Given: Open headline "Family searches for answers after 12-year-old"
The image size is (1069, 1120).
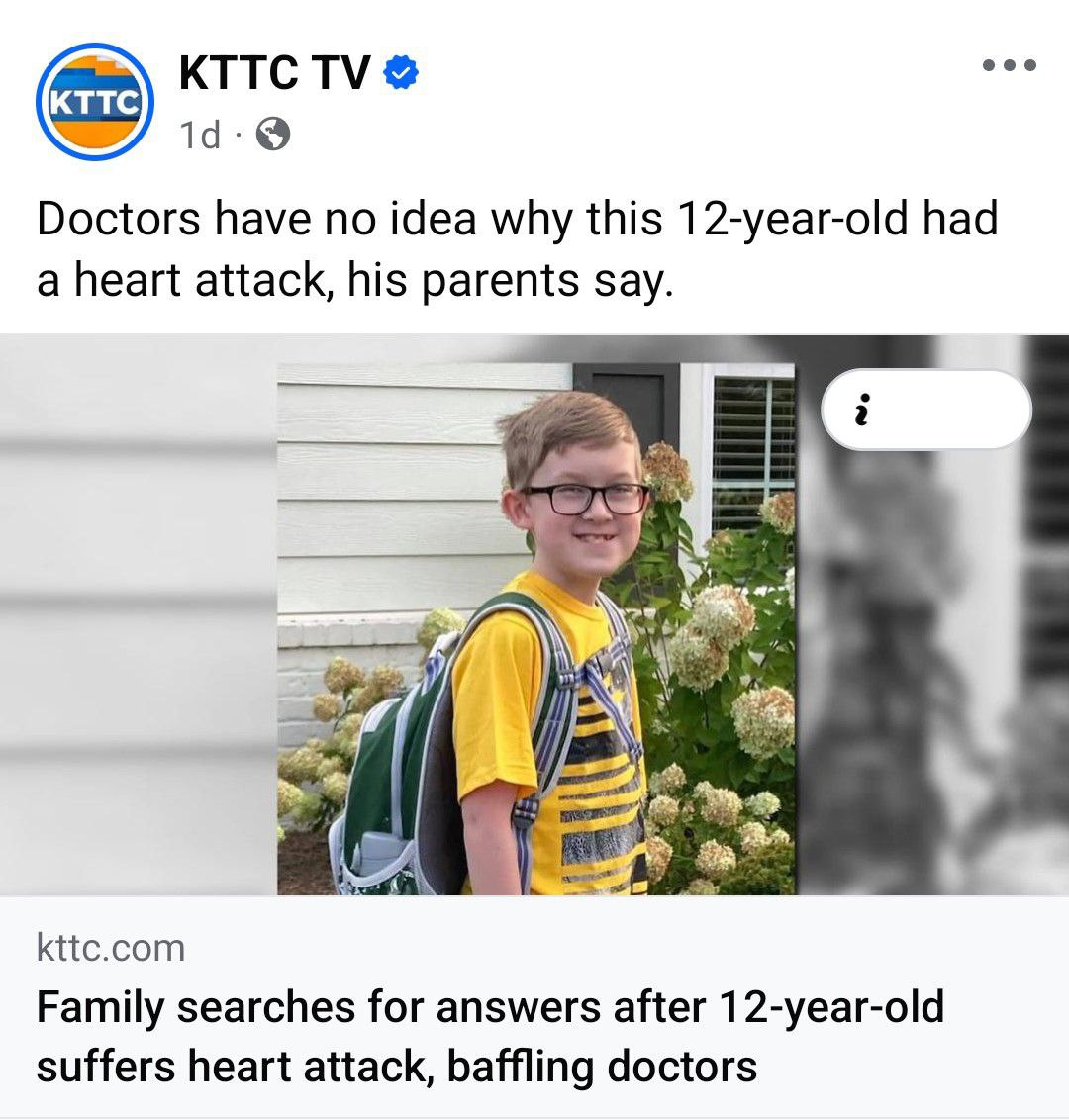Looking at the screenshot, I should coord(490,1007).
